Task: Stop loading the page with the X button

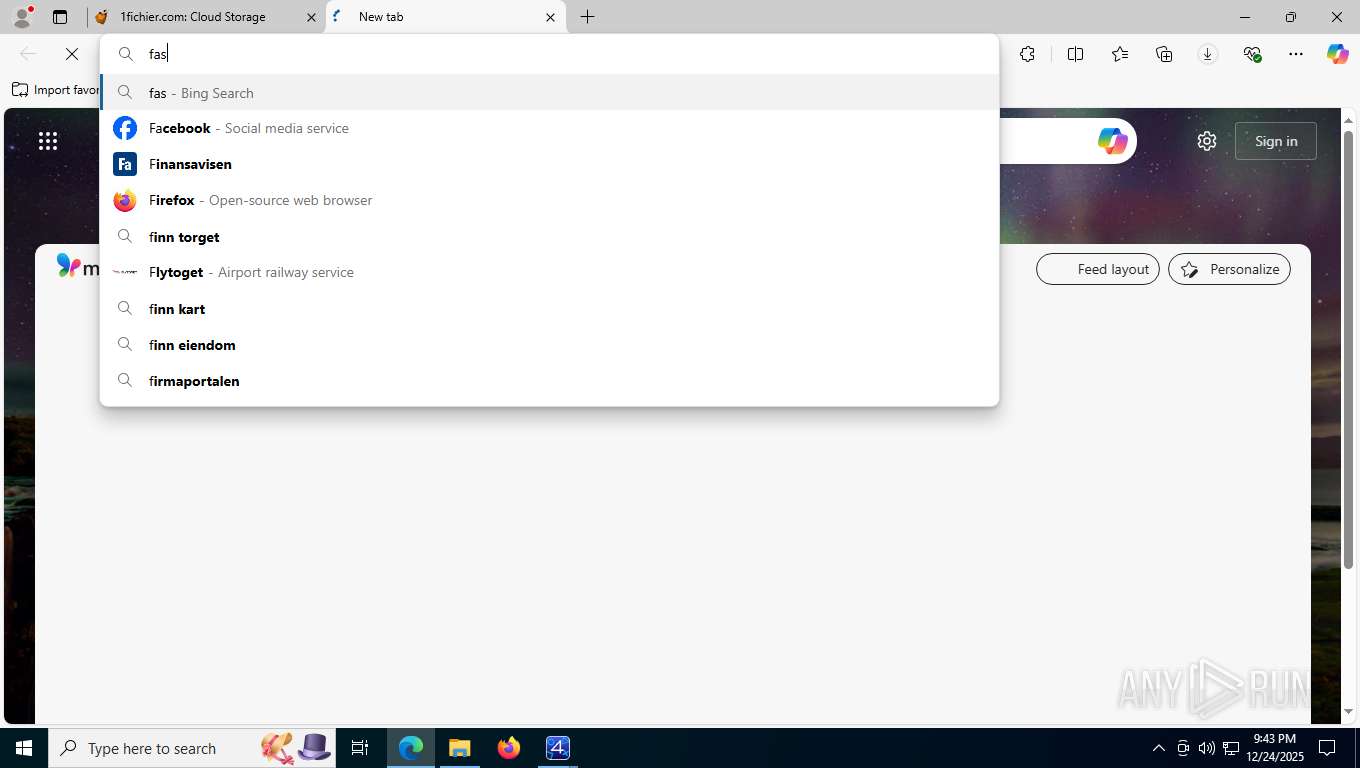Action: coord(71,54)
